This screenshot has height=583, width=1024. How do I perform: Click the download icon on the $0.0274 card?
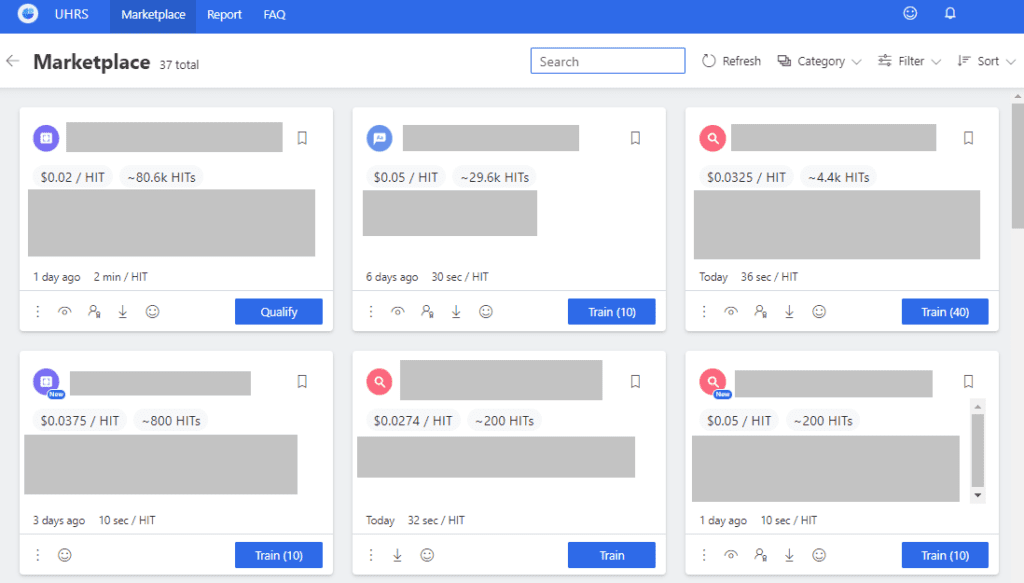[x=397, y=555]
